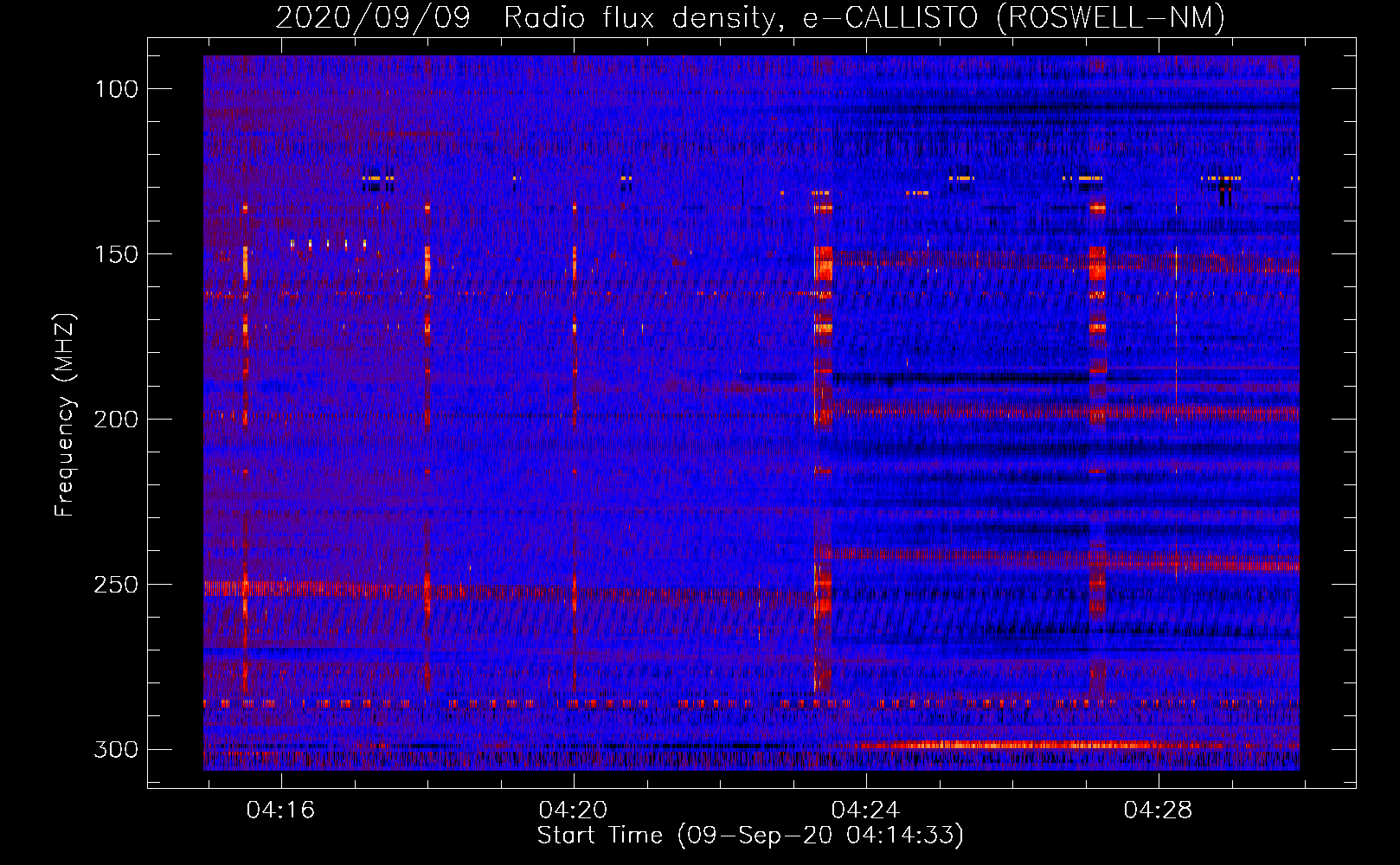Click the 04:16 time tick label
The height and width of the screenshot is (865, 1400).
(x=280, y=811)
